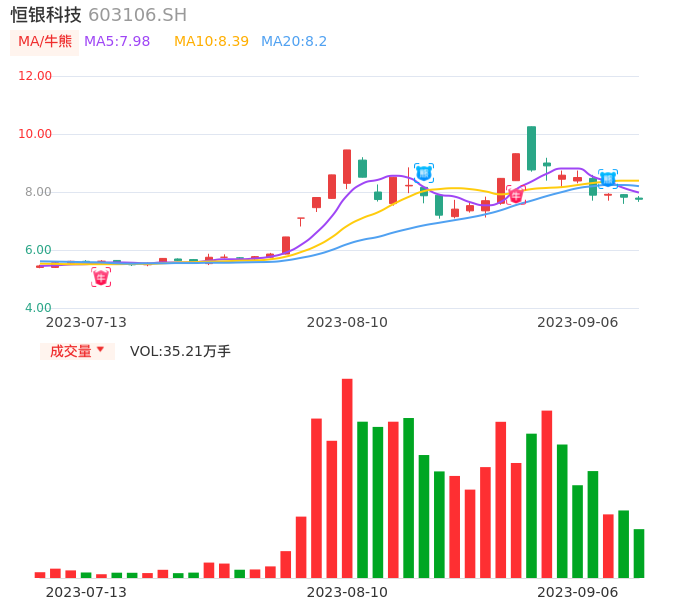Screen dimensions: 686x606
Task: Click the bull marker icon near 2023-07-13
Action: tap(101, 277)
